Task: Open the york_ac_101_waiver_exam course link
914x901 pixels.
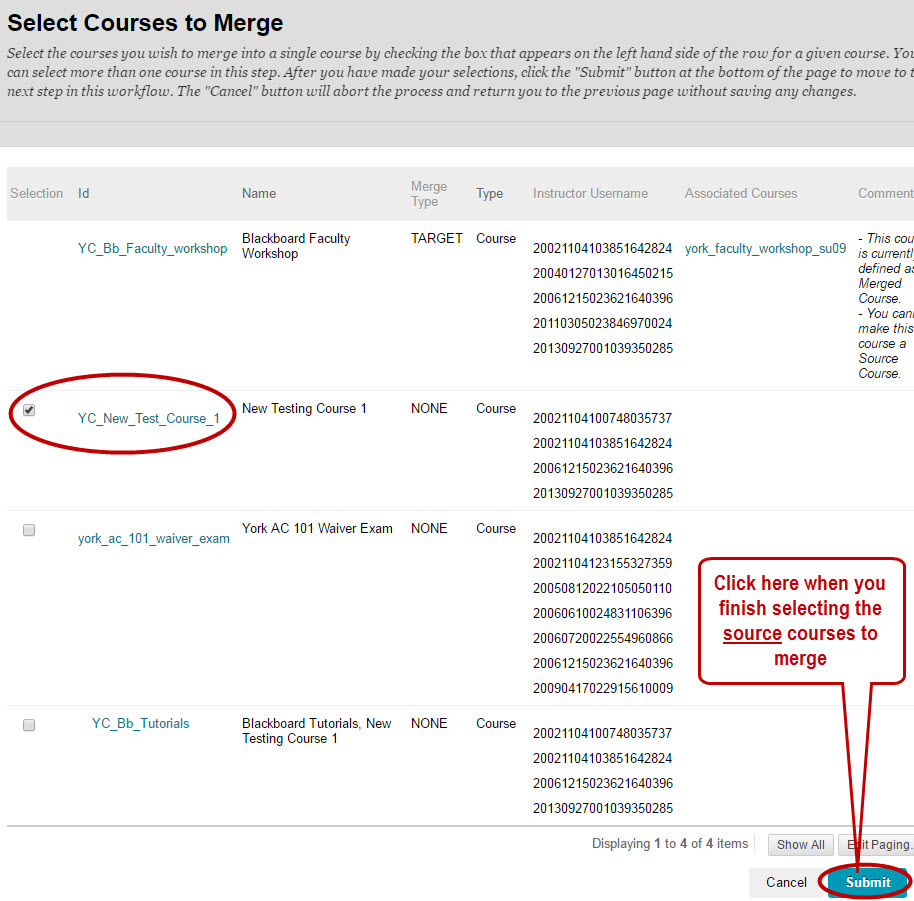Action: coord(154,538)
